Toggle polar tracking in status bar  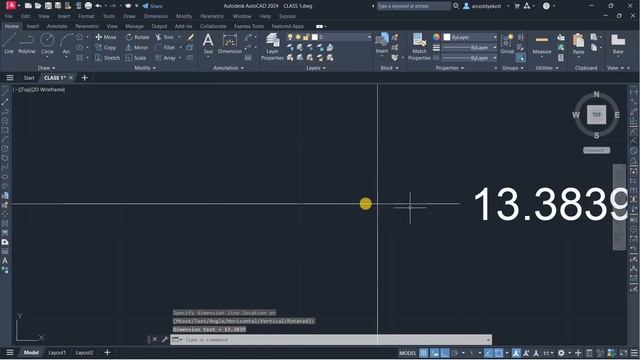455,353
